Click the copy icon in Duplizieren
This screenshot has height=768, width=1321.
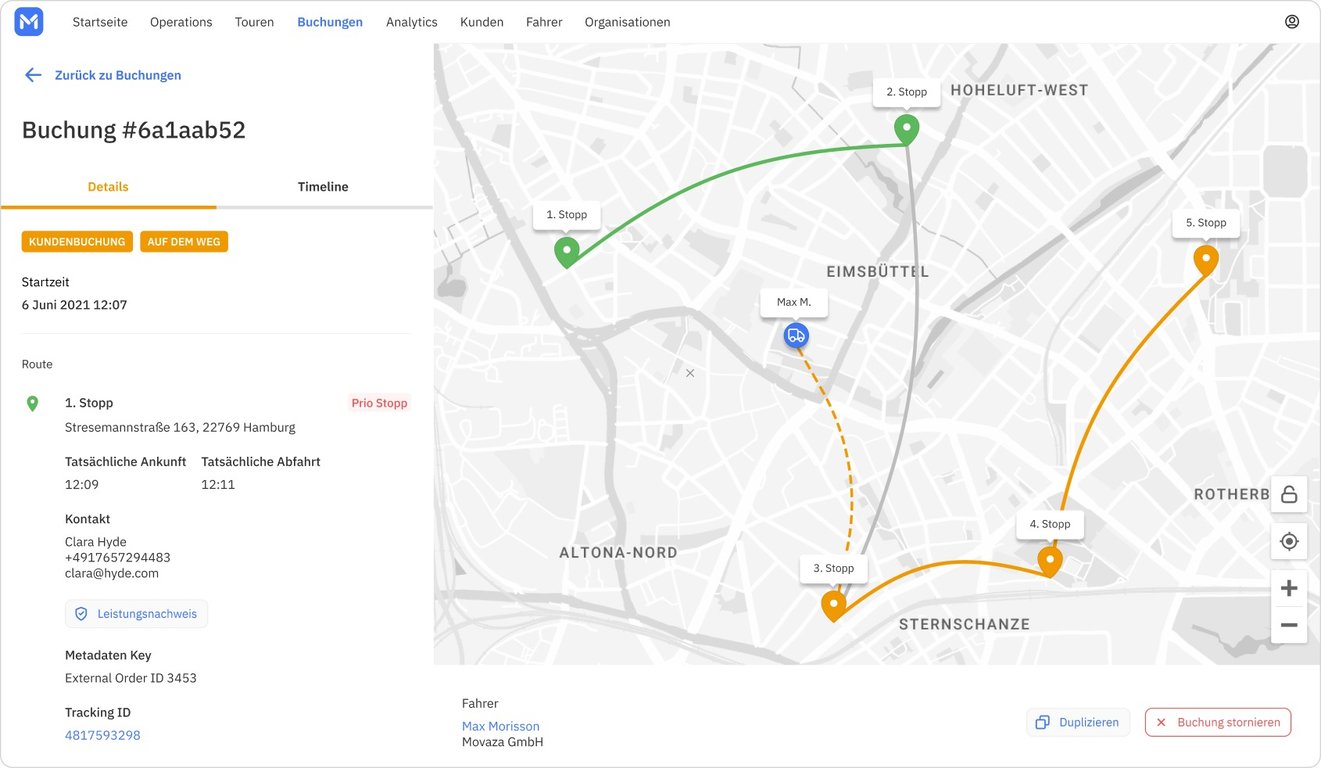click(x=1042, y=722)
